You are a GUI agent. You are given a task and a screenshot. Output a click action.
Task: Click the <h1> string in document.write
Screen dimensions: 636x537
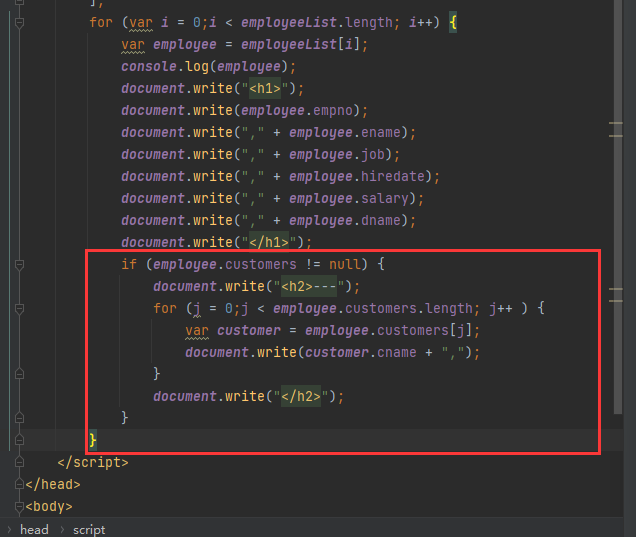[x=269, y=89]
